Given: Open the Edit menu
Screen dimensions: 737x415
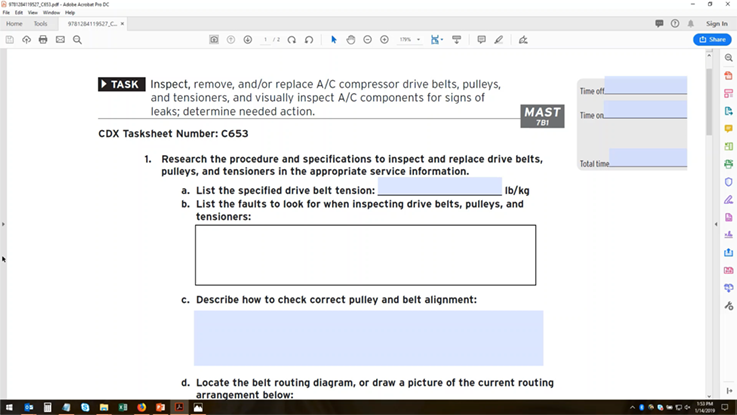Looking at the screenshot, I should point(19,12).
